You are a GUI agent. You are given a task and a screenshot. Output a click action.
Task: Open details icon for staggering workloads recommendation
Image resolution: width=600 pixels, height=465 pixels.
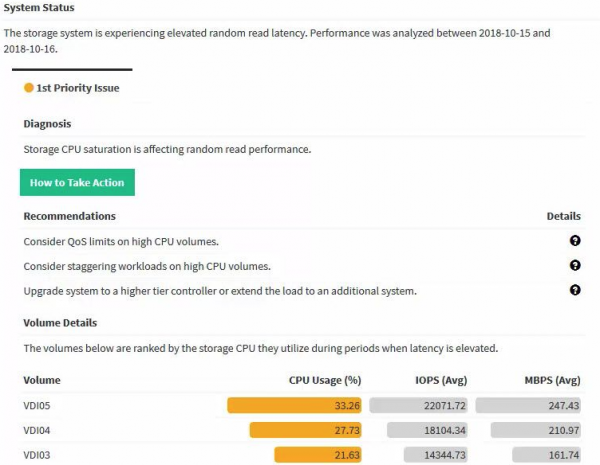[x=575, y=265]
